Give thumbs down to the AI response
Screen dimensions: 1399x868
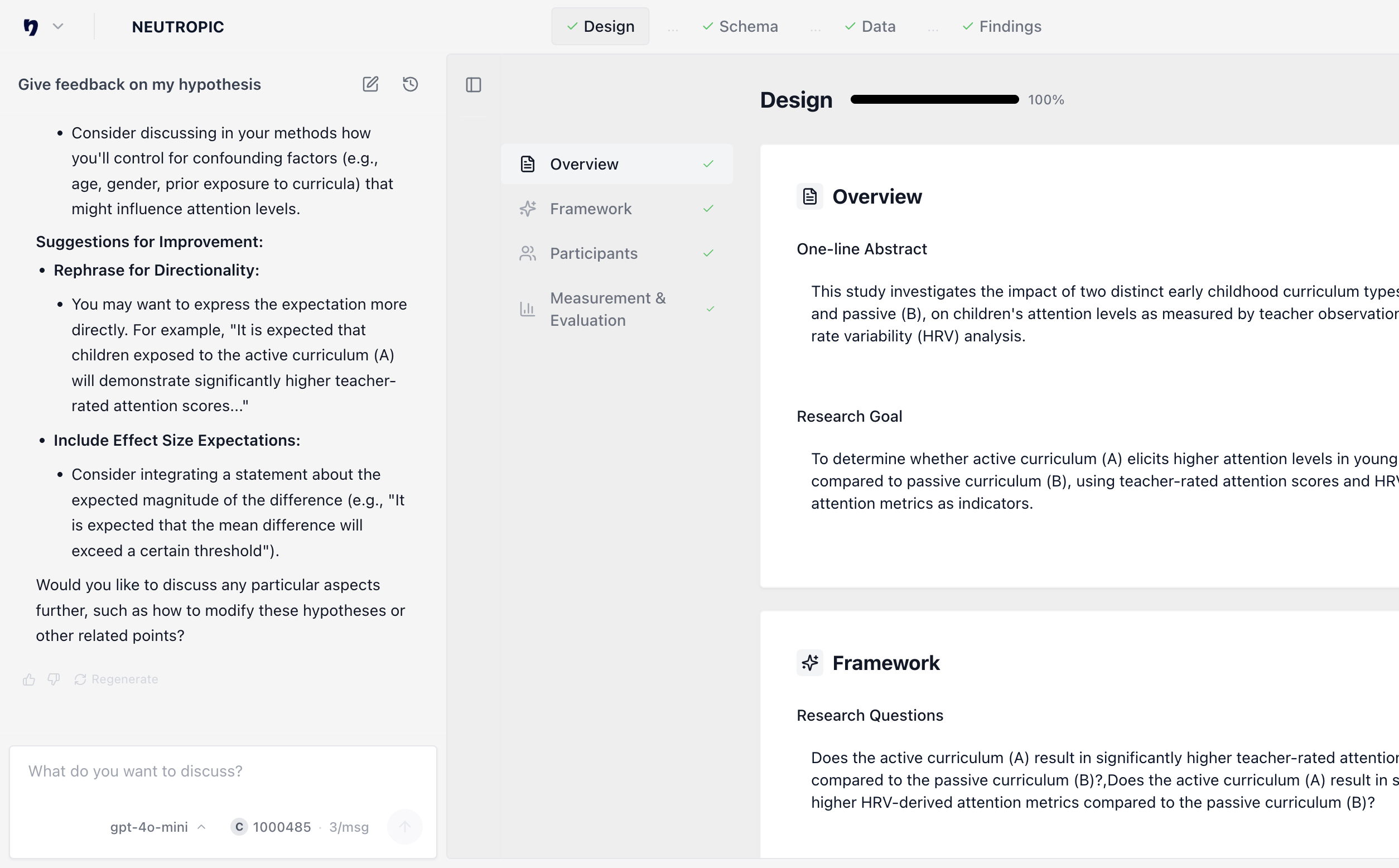pyautogui.click(x=52, y=679)
